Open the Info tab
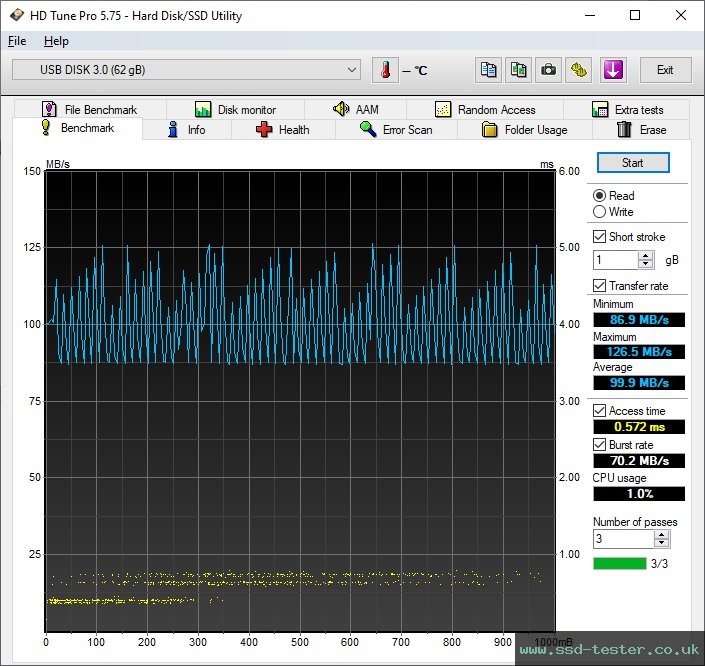Screen dimensions: 705x666 (187, 130)
